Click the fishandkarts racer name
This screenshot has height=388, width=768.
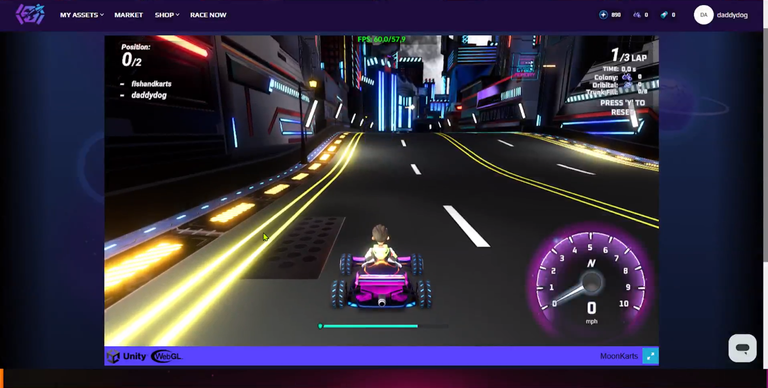[x=151, y=84]
